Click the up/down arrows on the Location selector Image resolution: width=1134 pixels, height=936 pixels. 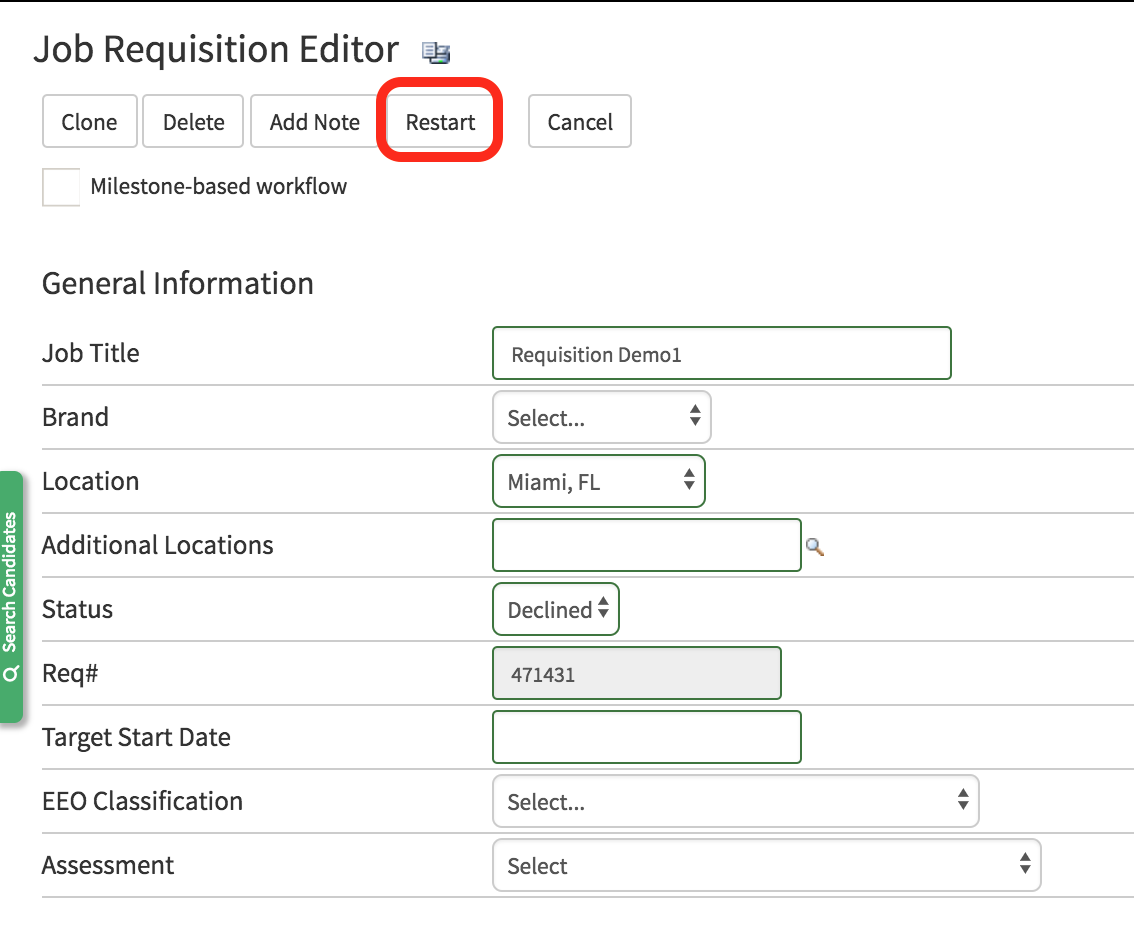tap(689, 481)
